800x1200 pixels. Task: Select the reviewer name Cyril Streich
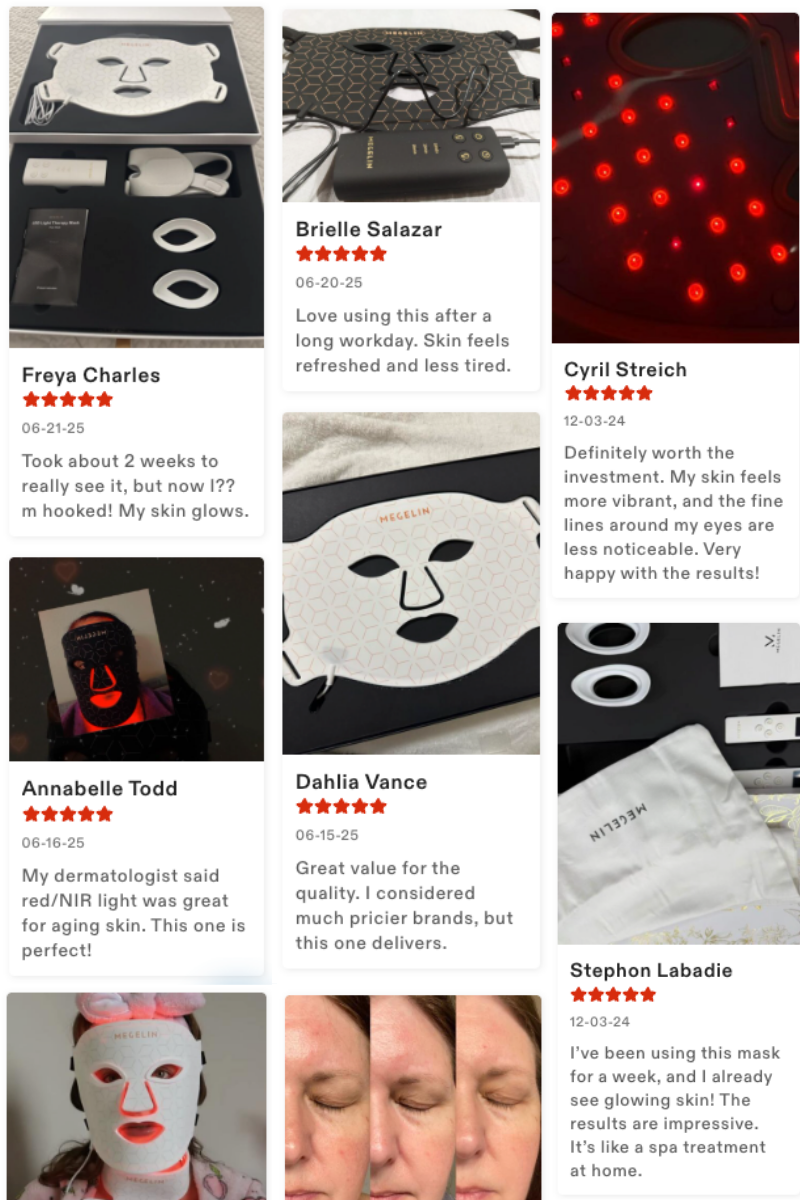(625, 370)
